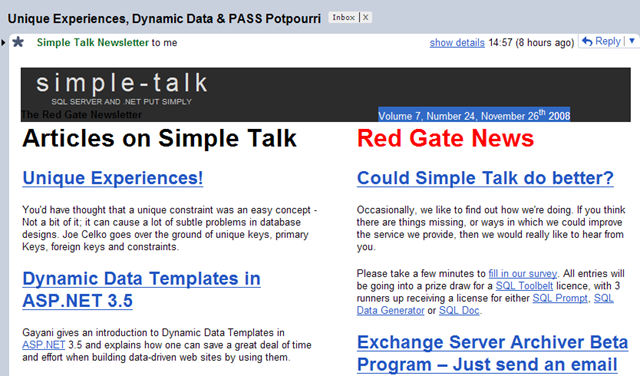Click sender name Simple Talk Newsletter
Screen dimensions: 640x376
pos(93,42)
